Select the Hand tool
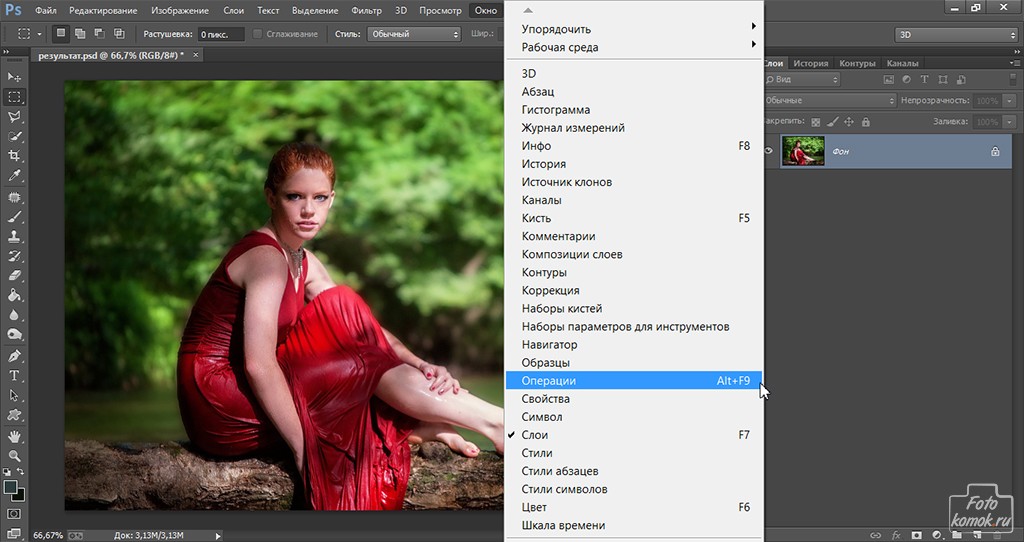 click(x=14, y=436)
